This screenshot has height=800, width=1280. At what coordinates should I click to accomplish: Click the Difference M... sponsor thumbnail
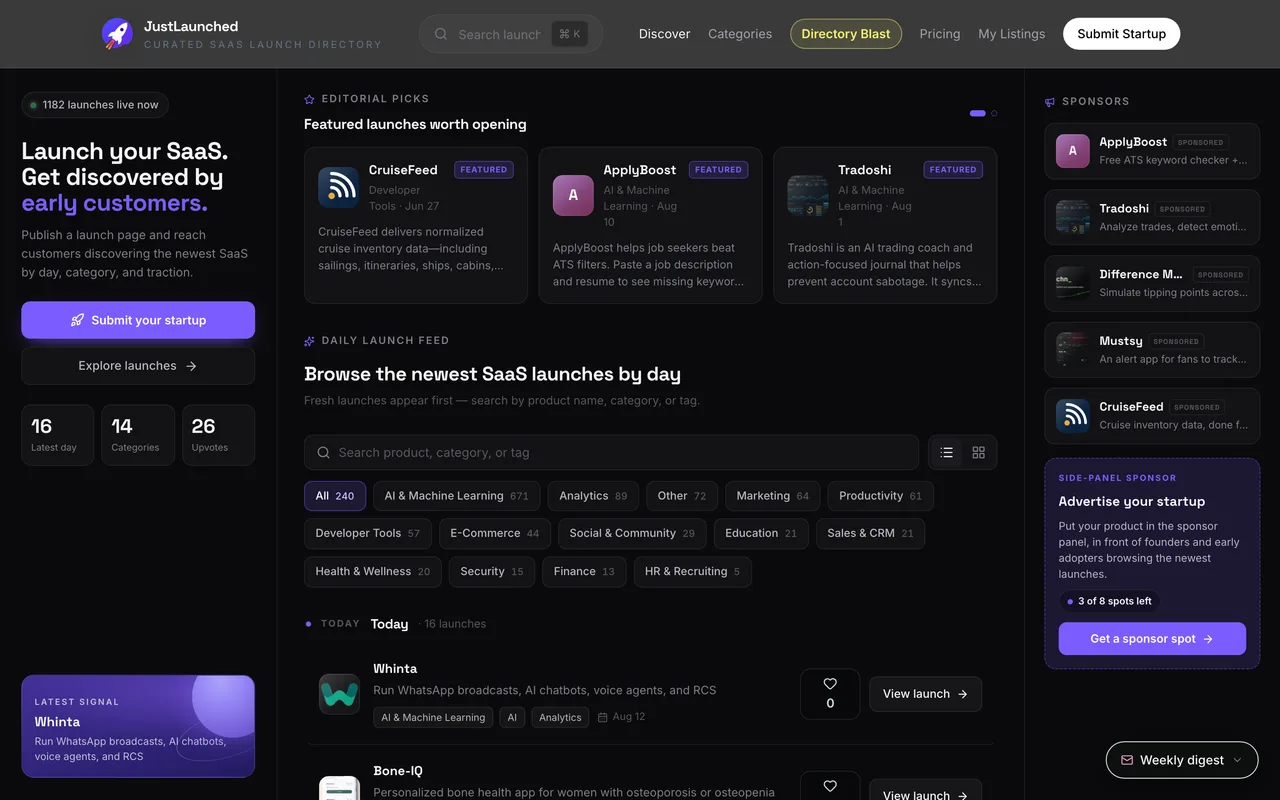coord(1073,283)
